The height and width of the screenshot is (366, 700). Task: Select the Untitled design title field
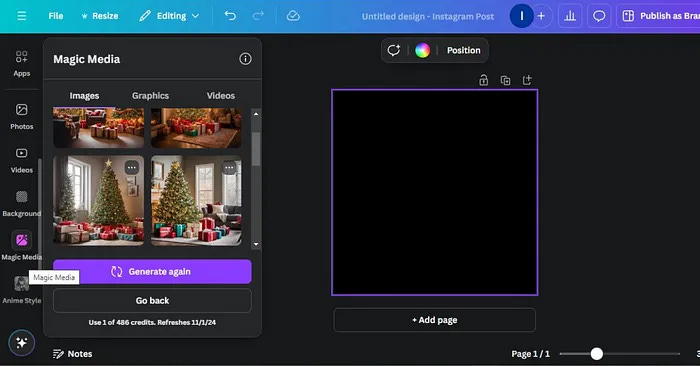tap(428, 17)
